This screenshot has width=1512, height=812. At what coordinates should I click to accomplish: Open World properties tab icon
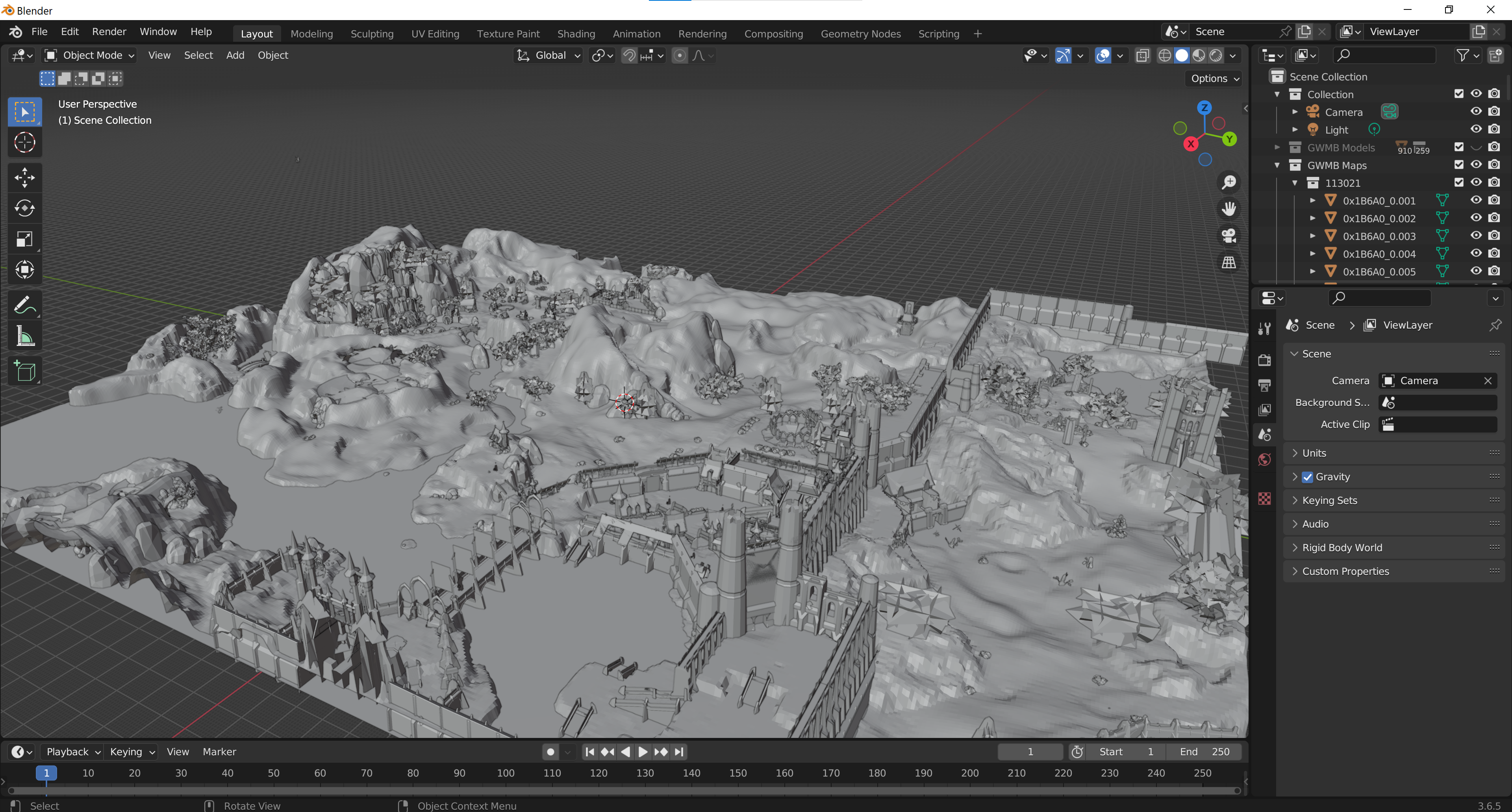click(x=1265, y=460)
